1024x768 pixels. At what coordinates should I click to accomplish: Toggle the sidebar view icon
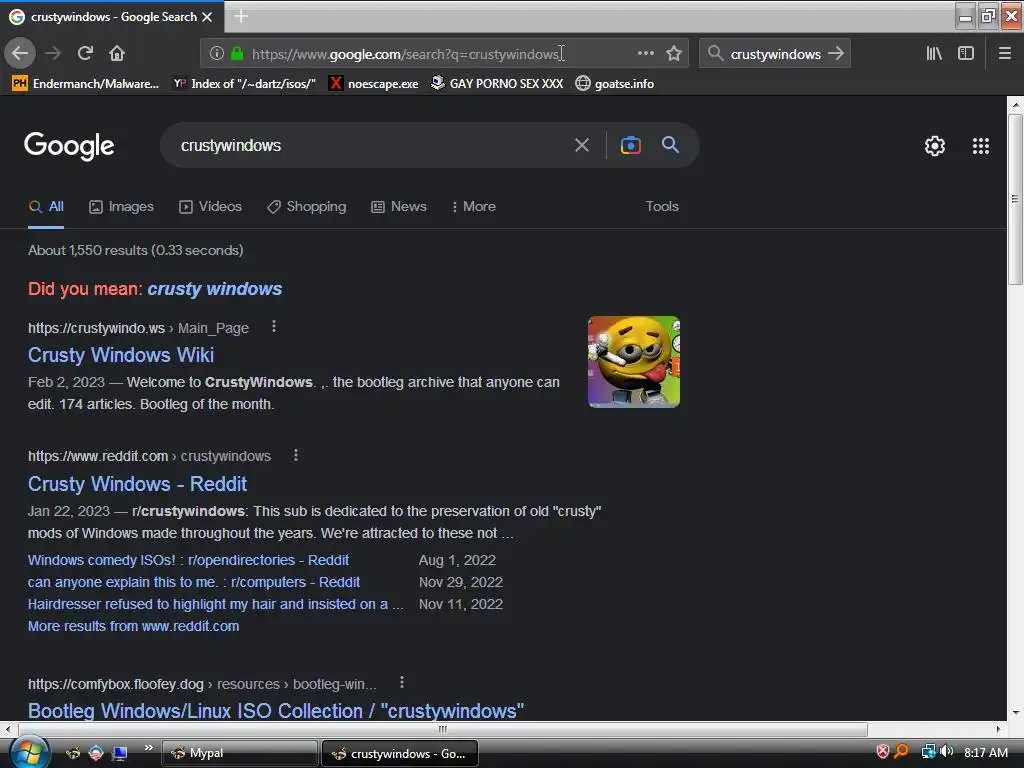pyautogui.click(x=966, y=53)
